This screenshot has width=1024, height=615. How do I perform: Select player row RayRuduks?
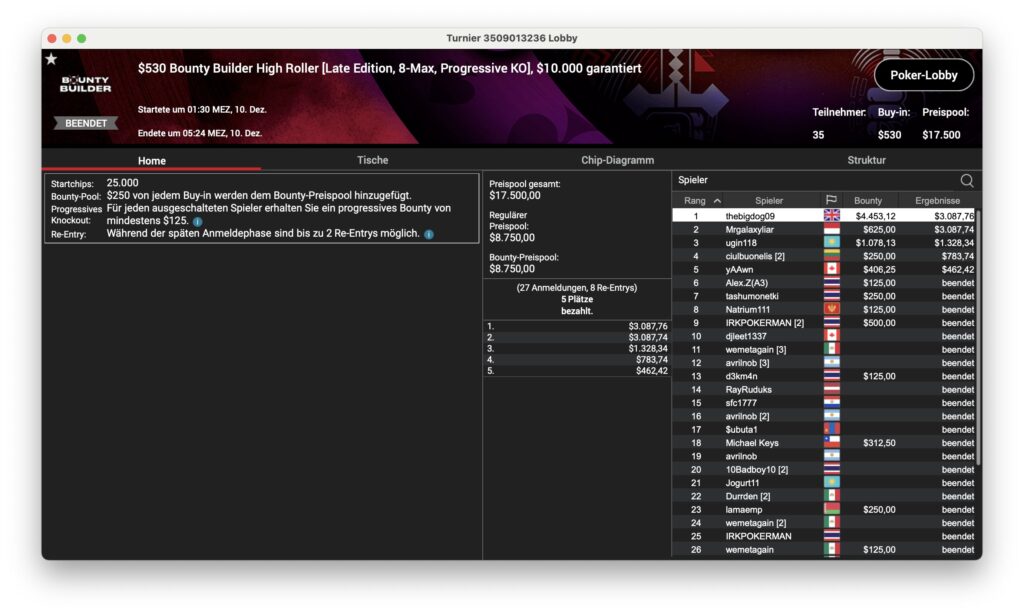tap(824, 389)
